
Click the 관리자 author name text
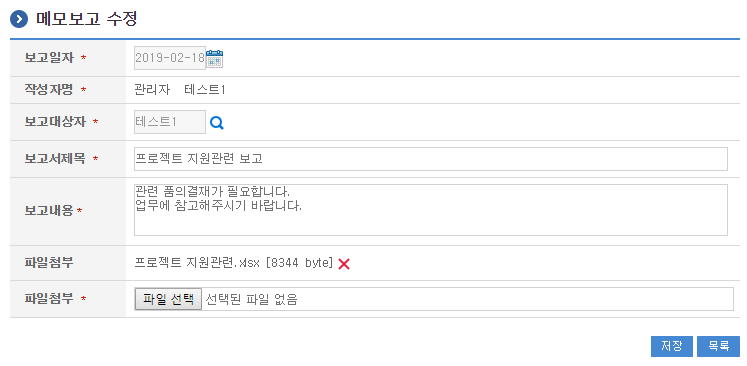pyautogui.click(x=152, y=90)
